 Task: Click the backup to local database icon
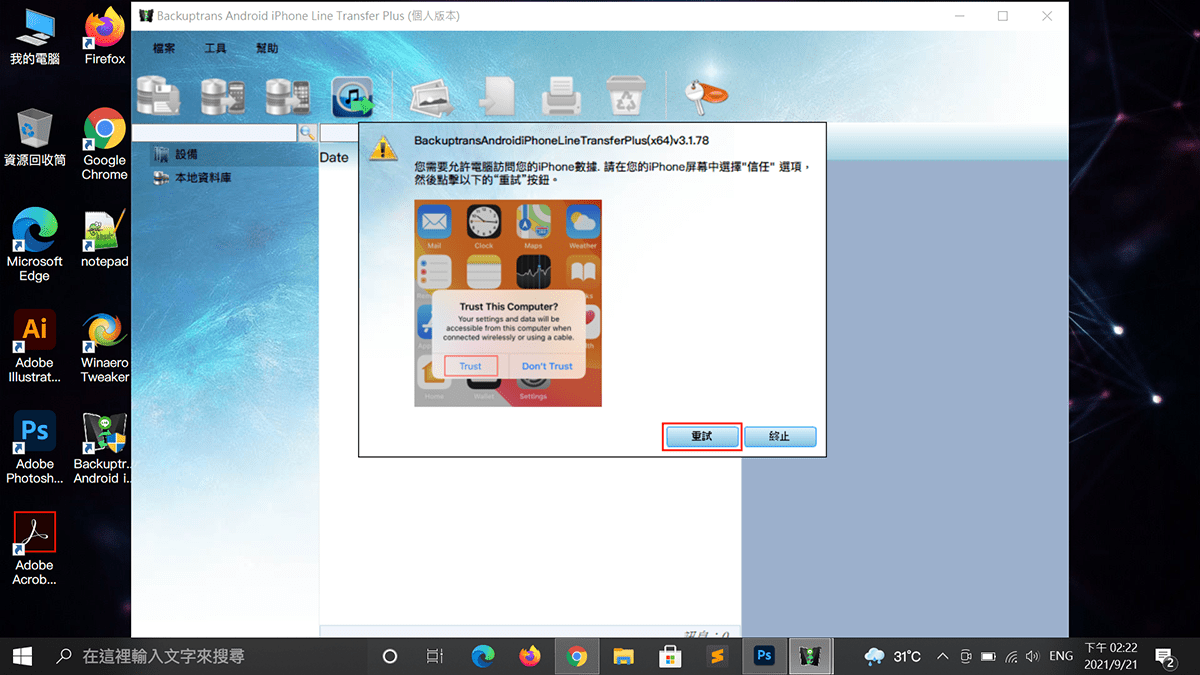click(x=158, y=95)
